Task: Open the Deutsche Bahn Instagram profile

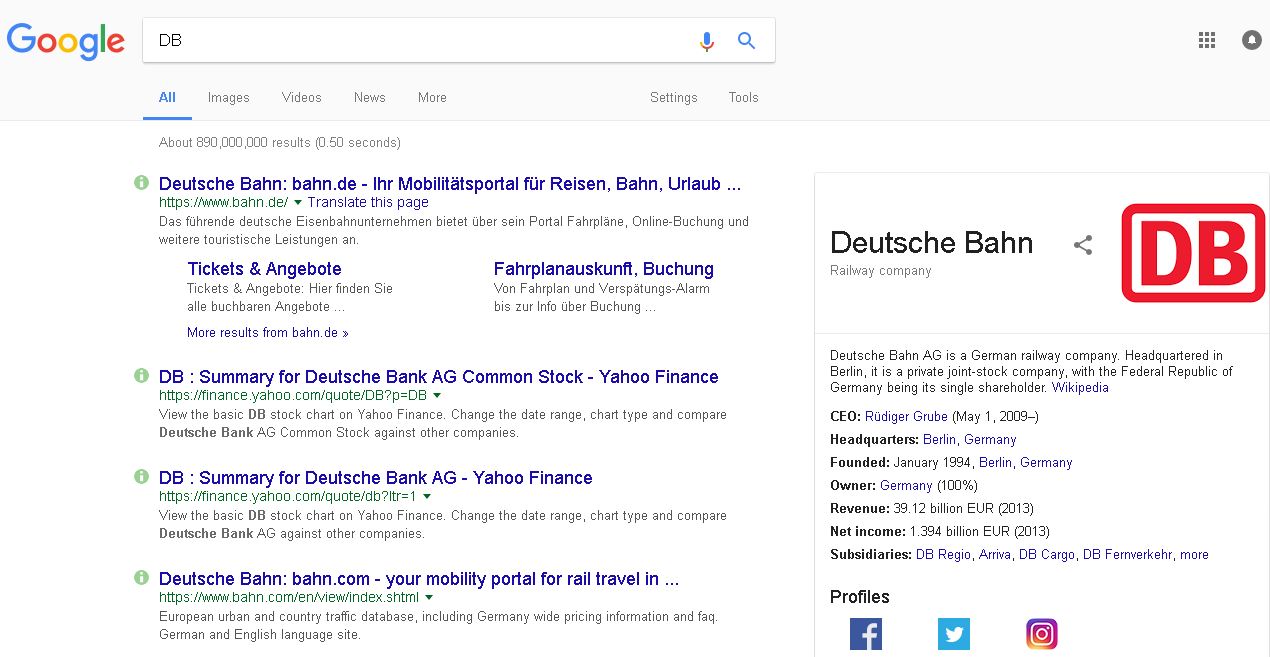Action: [x=1042, y=634]
